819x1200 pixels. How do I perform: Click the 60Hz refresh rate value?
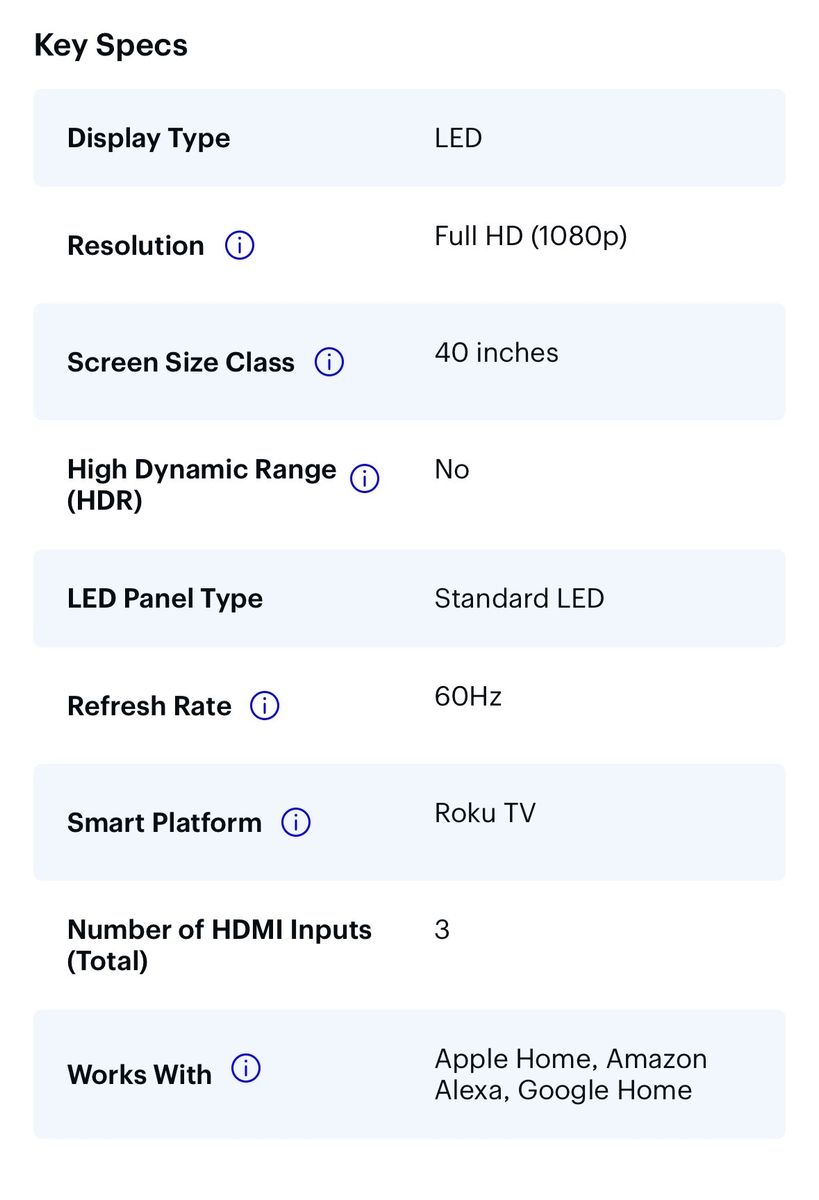pyautogui.click(x=468, y=696)
